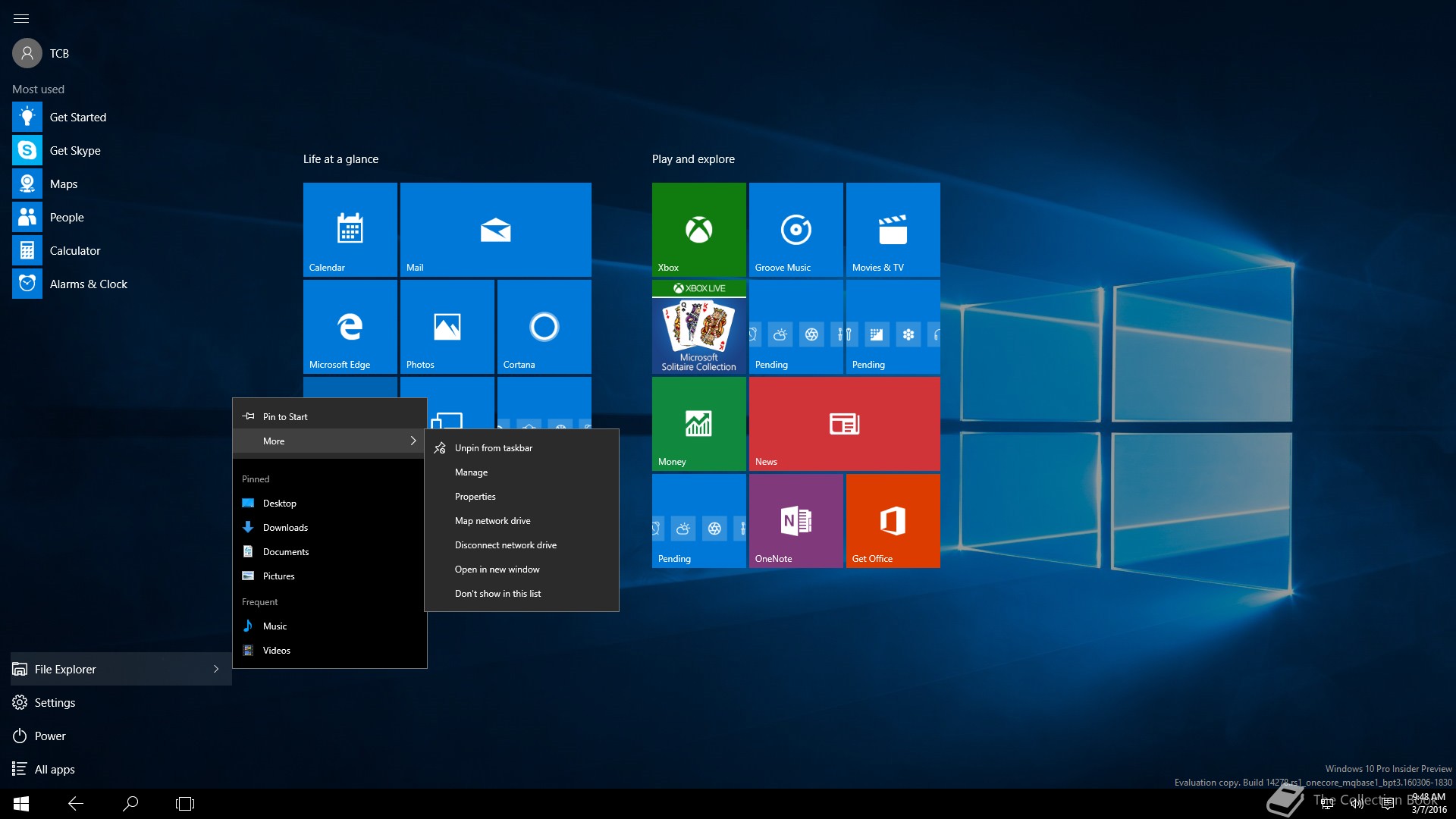Open Calculator from Most used

[x=74, y=251]
